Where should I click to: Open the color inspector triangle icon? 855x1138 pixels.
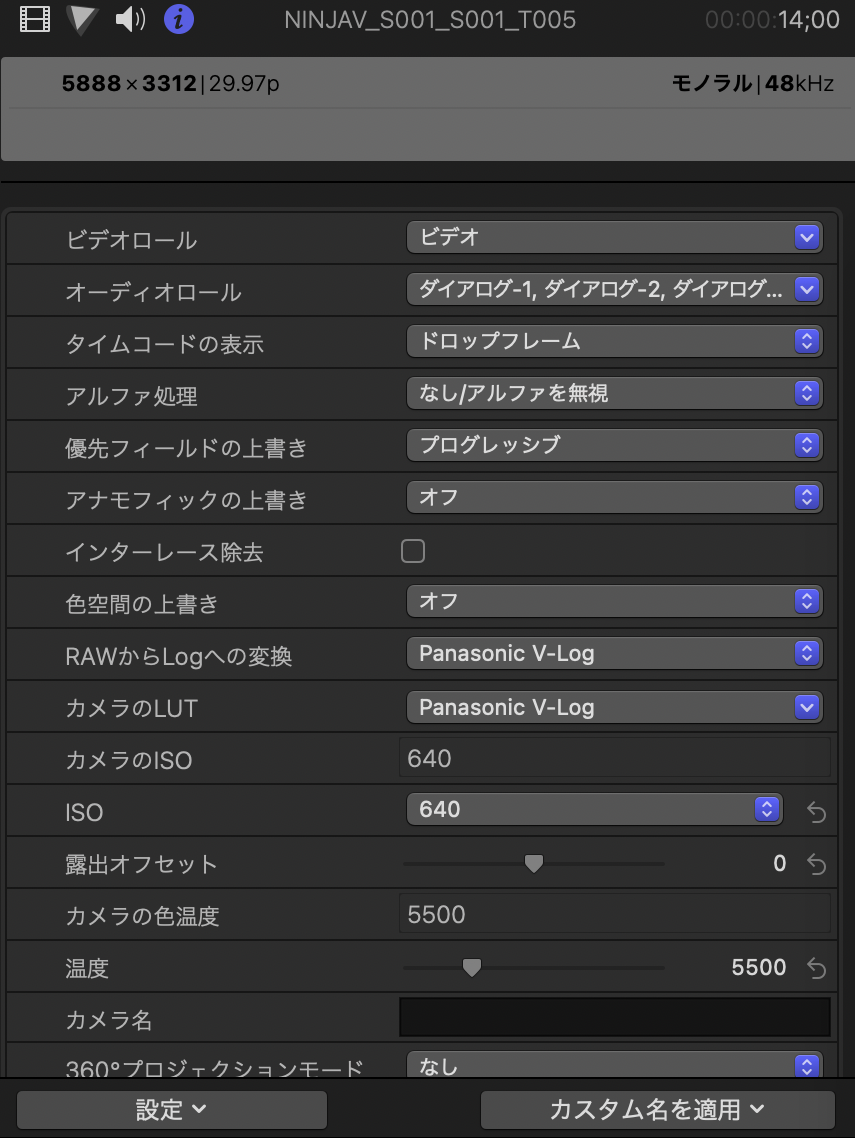pyautogui.click(x=81, y=19)
